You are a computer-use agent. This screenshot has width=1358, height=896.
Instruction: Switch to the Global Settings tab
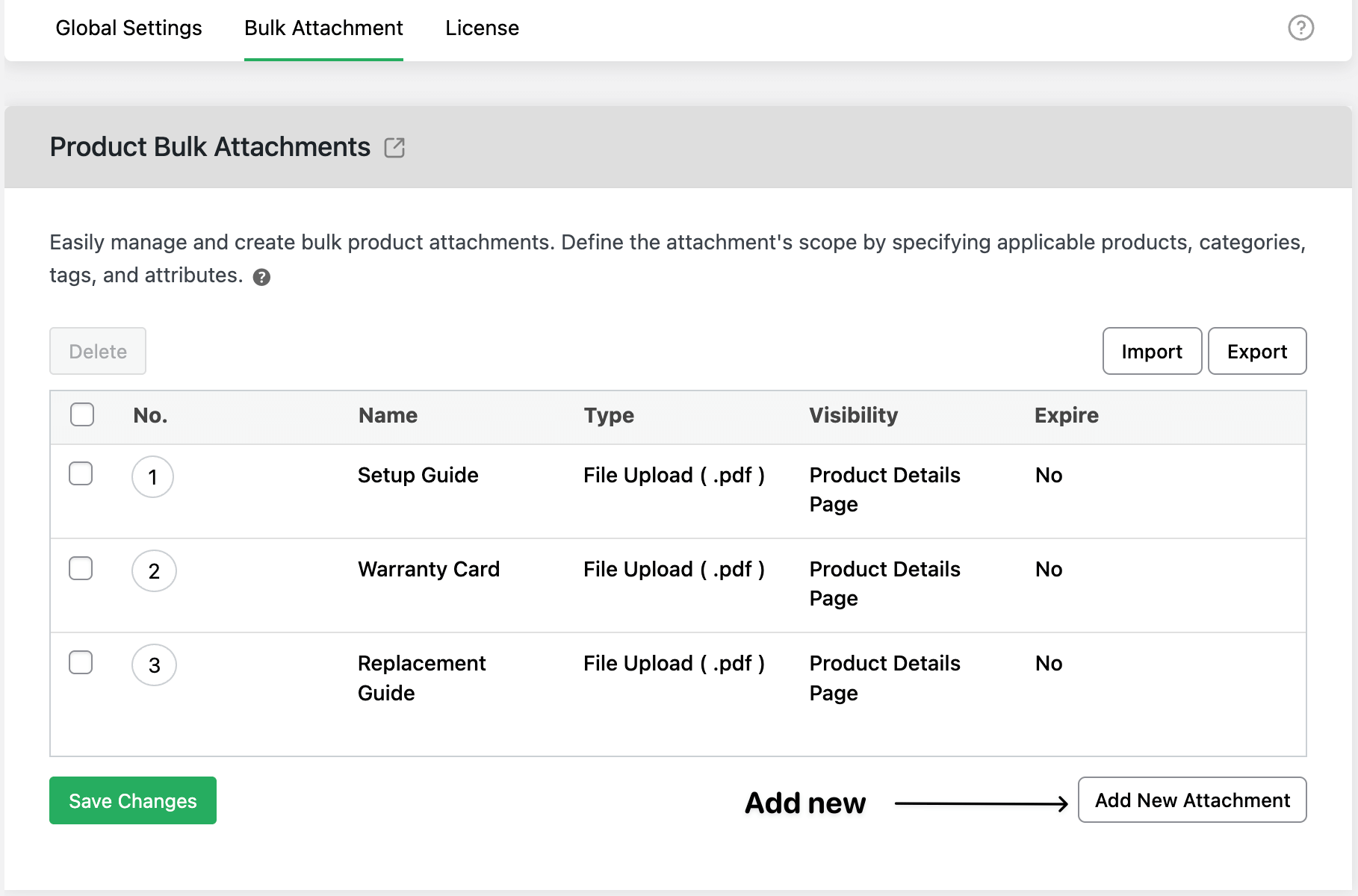[x=128, y=28]
